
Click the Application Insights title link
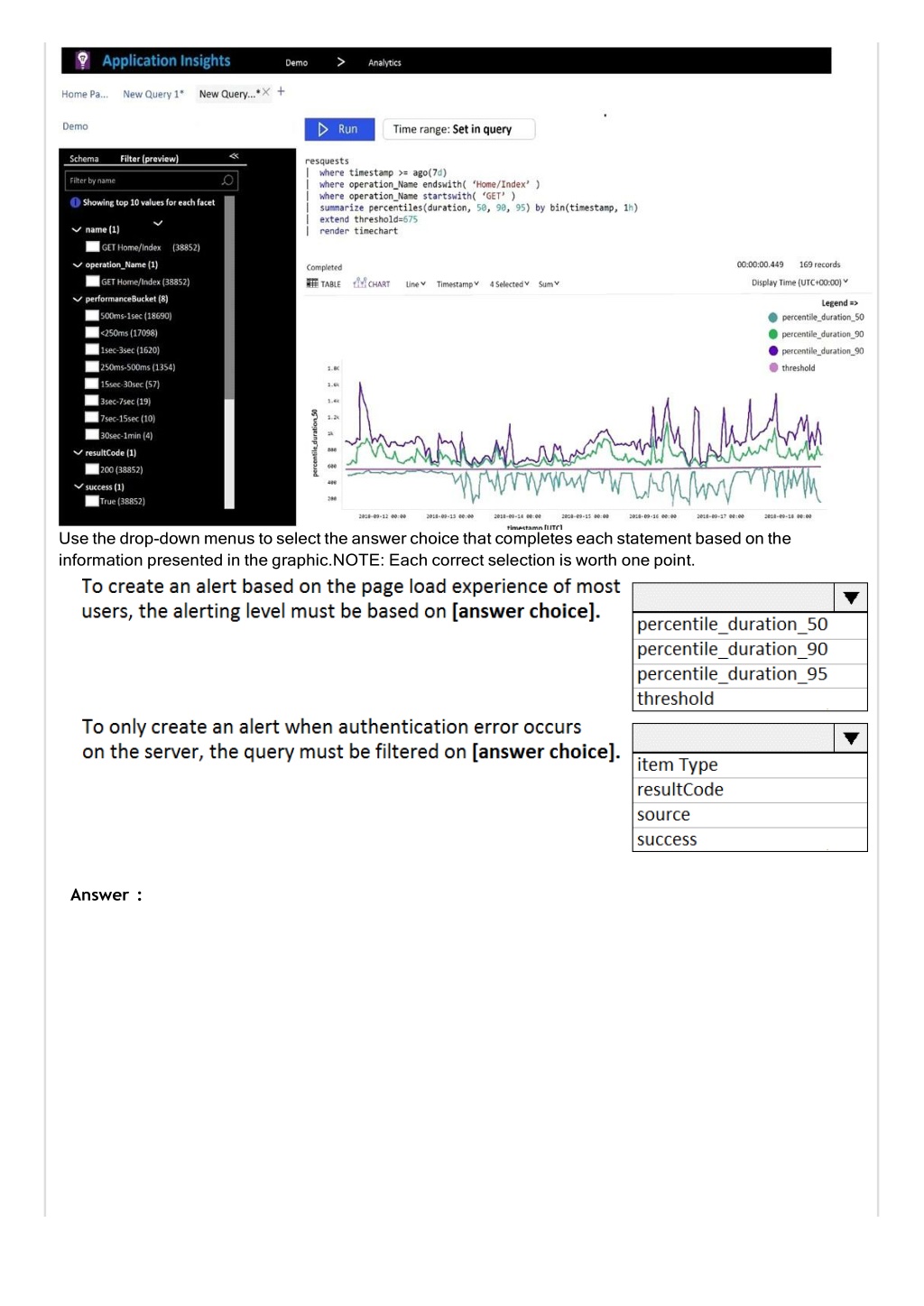tap(166, 60)
